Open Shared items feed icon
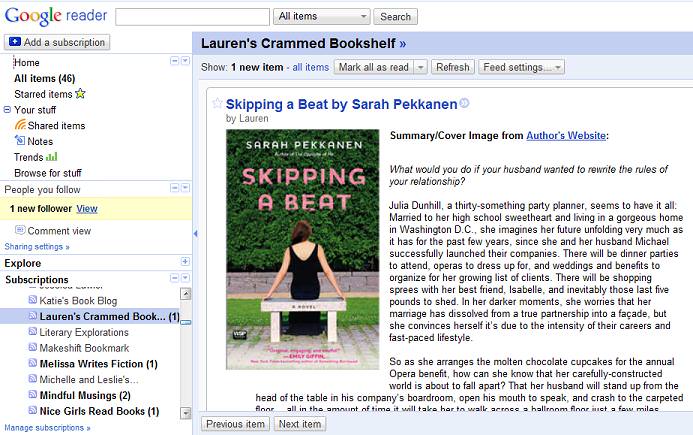The width and height of the screenshot is (693, 435). (20, 125)
